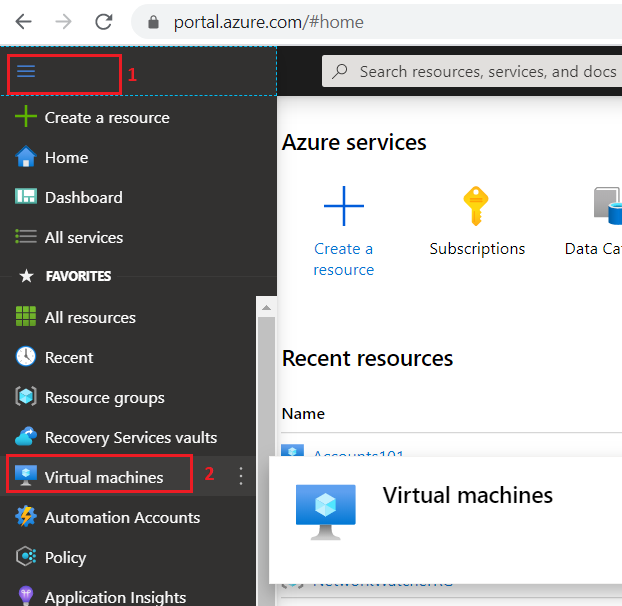Click the Virtual machines tooltip title
Screen dimensions: 622x606
click(468, 495)
